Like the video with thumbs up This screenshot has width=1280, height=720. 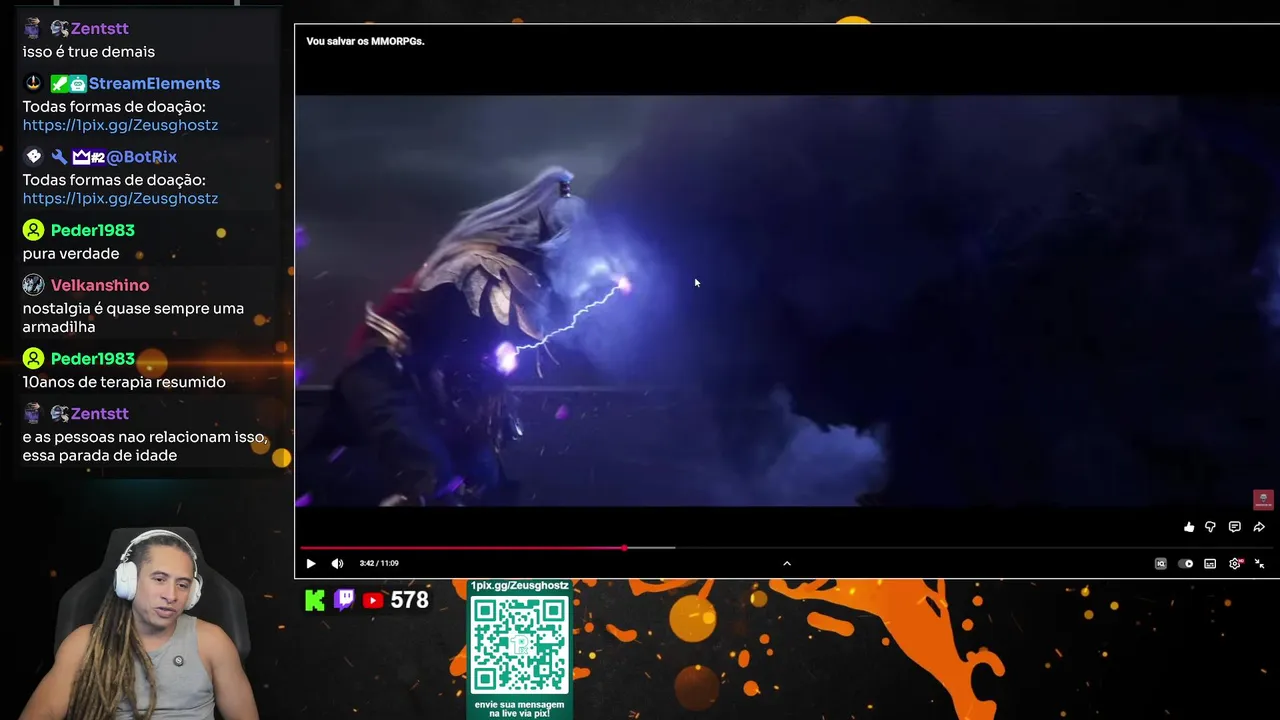point(1189,527)
